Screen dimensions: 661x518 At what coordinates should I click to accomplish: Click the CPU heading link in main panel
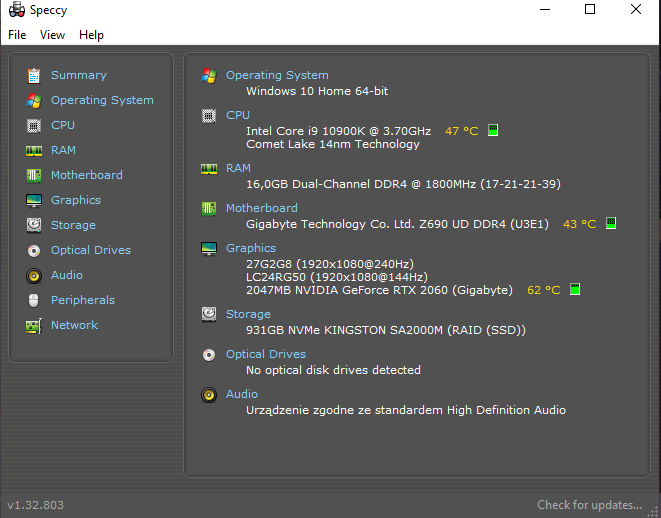[x=238, y=115]
